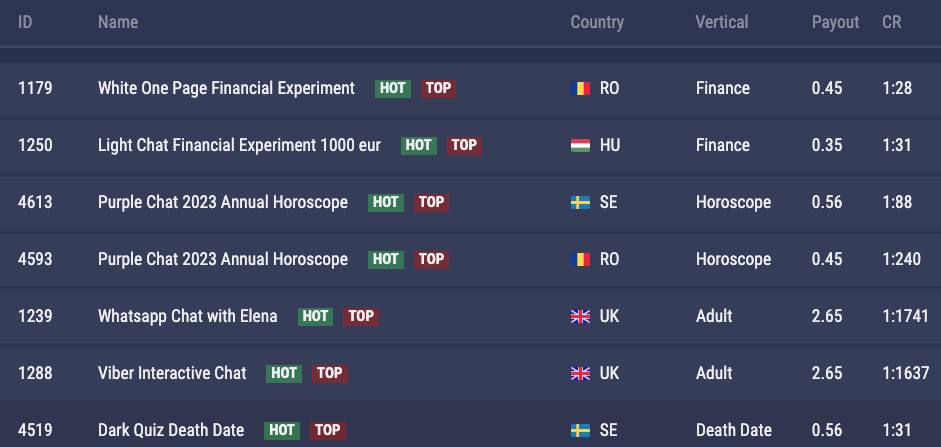Click the Vertical column header
Screen dimensions: 941x447
[721, 22]
